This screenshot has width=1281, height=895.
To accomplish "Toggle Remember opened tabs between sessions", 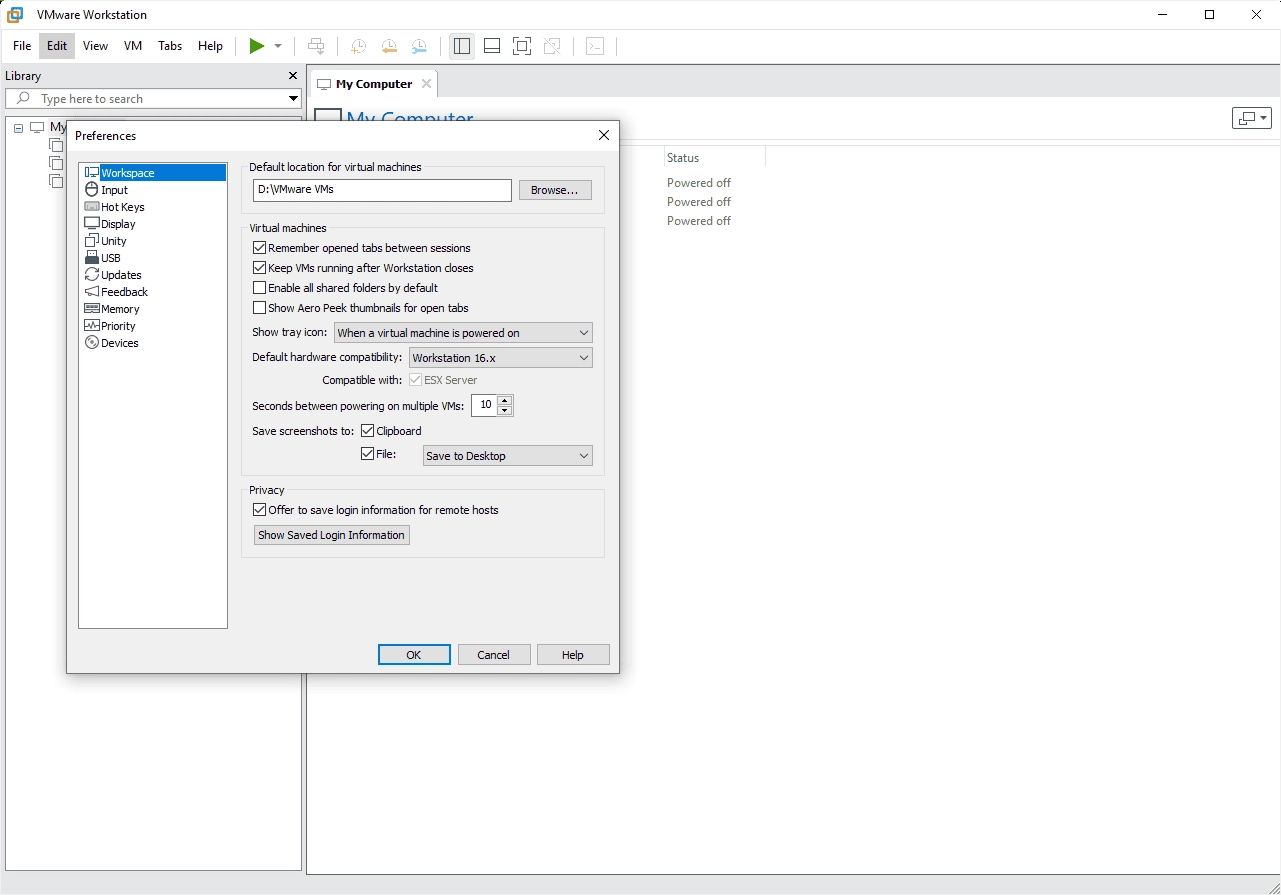I will [x=260, y=248].
